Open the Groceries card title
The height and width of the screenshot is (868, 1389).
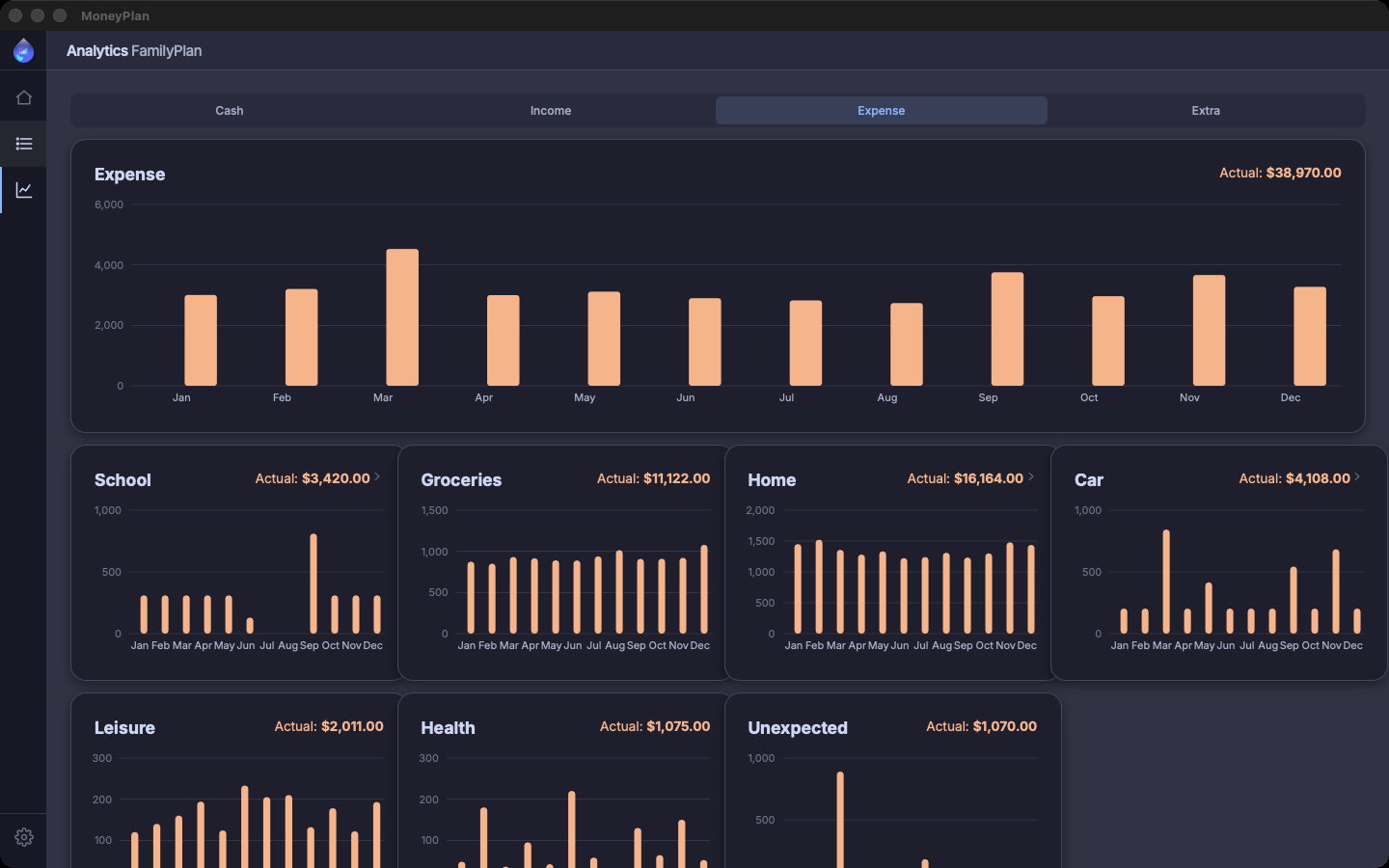pos(461,480)
